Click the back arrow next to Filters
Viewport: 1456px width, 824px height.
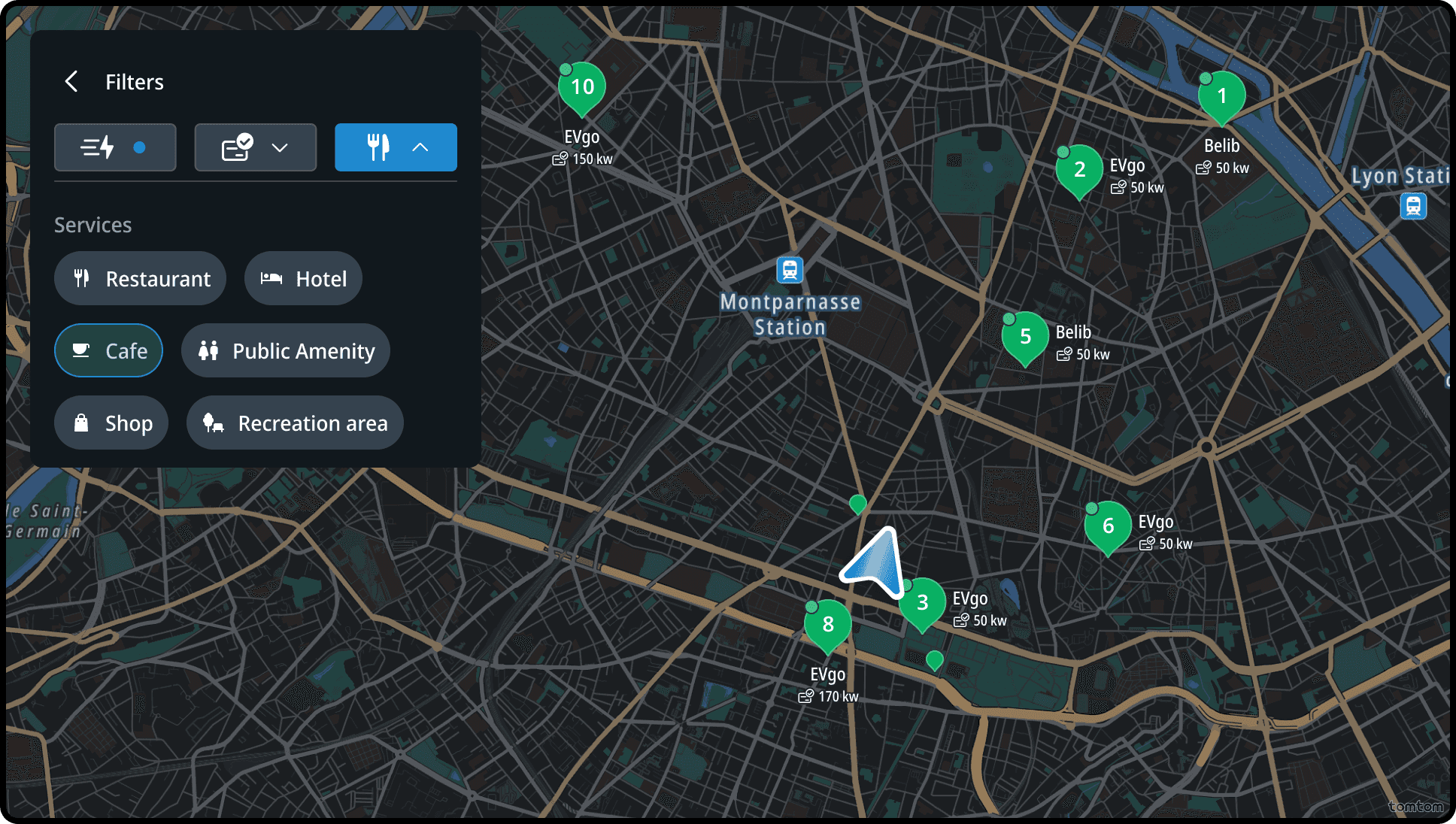coord(72,81)
